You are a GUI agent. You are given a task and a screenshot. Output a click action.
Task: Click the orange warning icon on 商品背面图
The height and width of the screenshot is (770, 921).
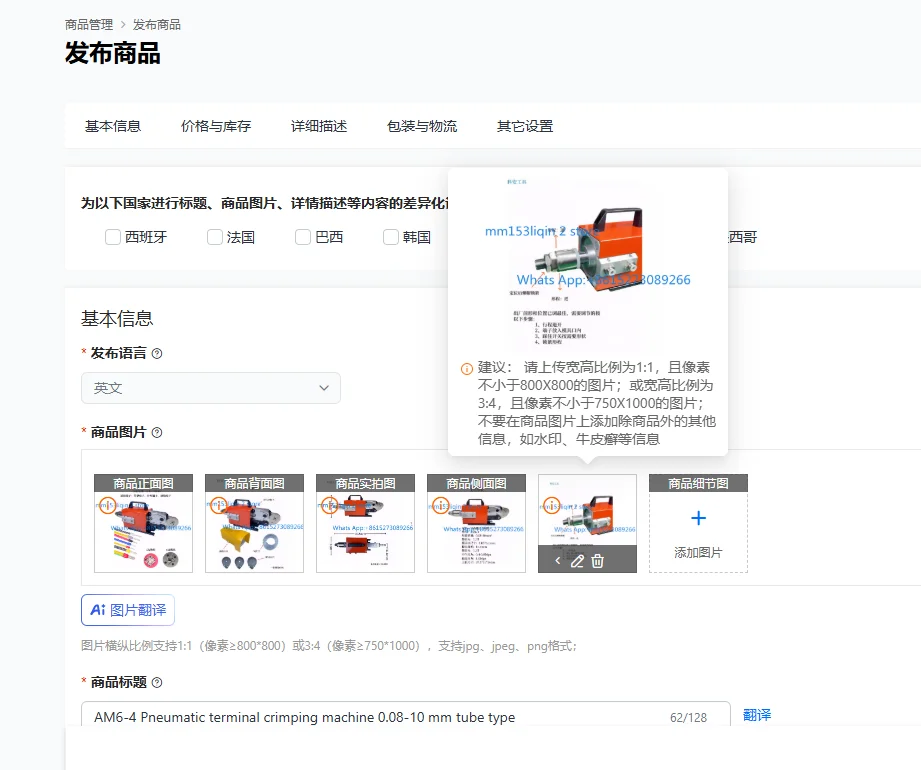coord(219,505)
